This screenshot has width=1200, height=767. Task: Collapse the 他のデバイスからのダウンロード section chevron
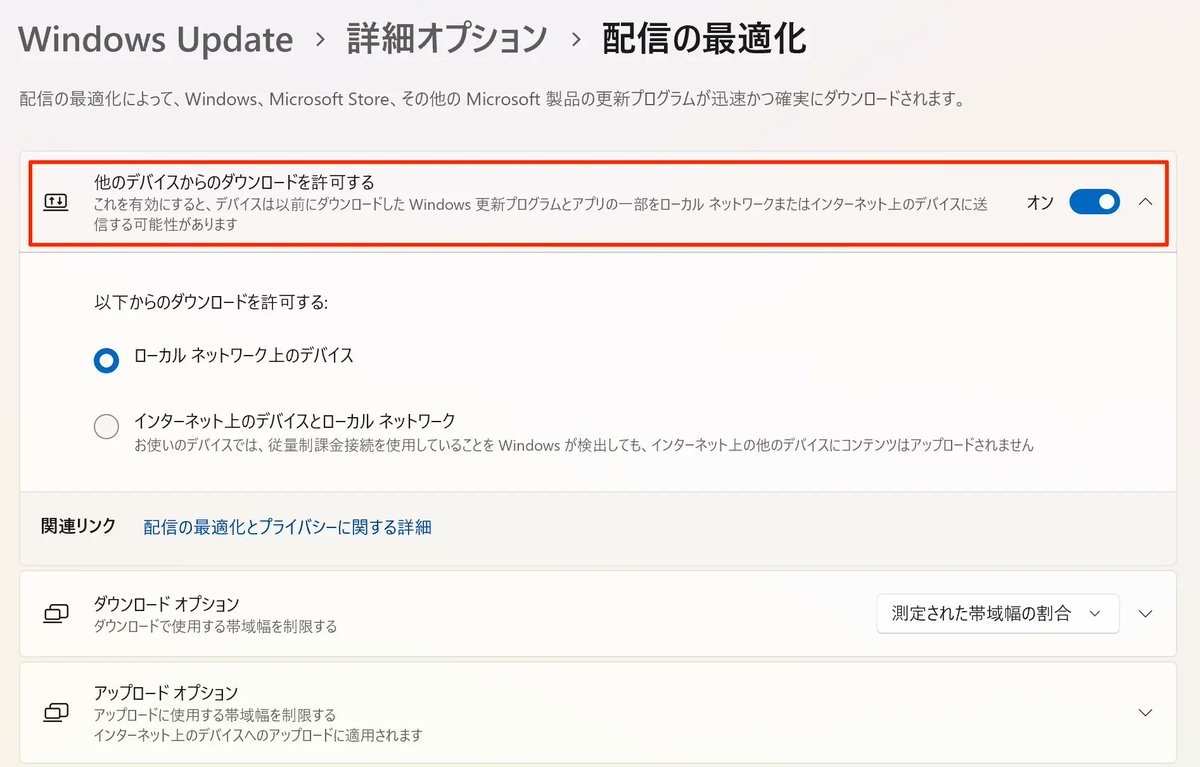(x=1146, y=202)
